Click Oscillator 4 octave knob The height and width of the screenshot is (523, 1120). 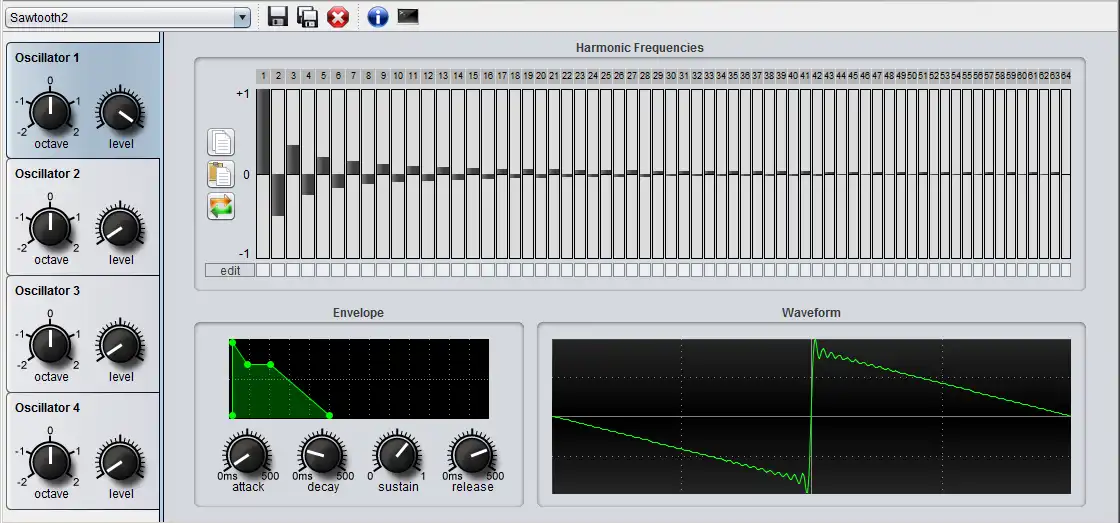point(51,462)
